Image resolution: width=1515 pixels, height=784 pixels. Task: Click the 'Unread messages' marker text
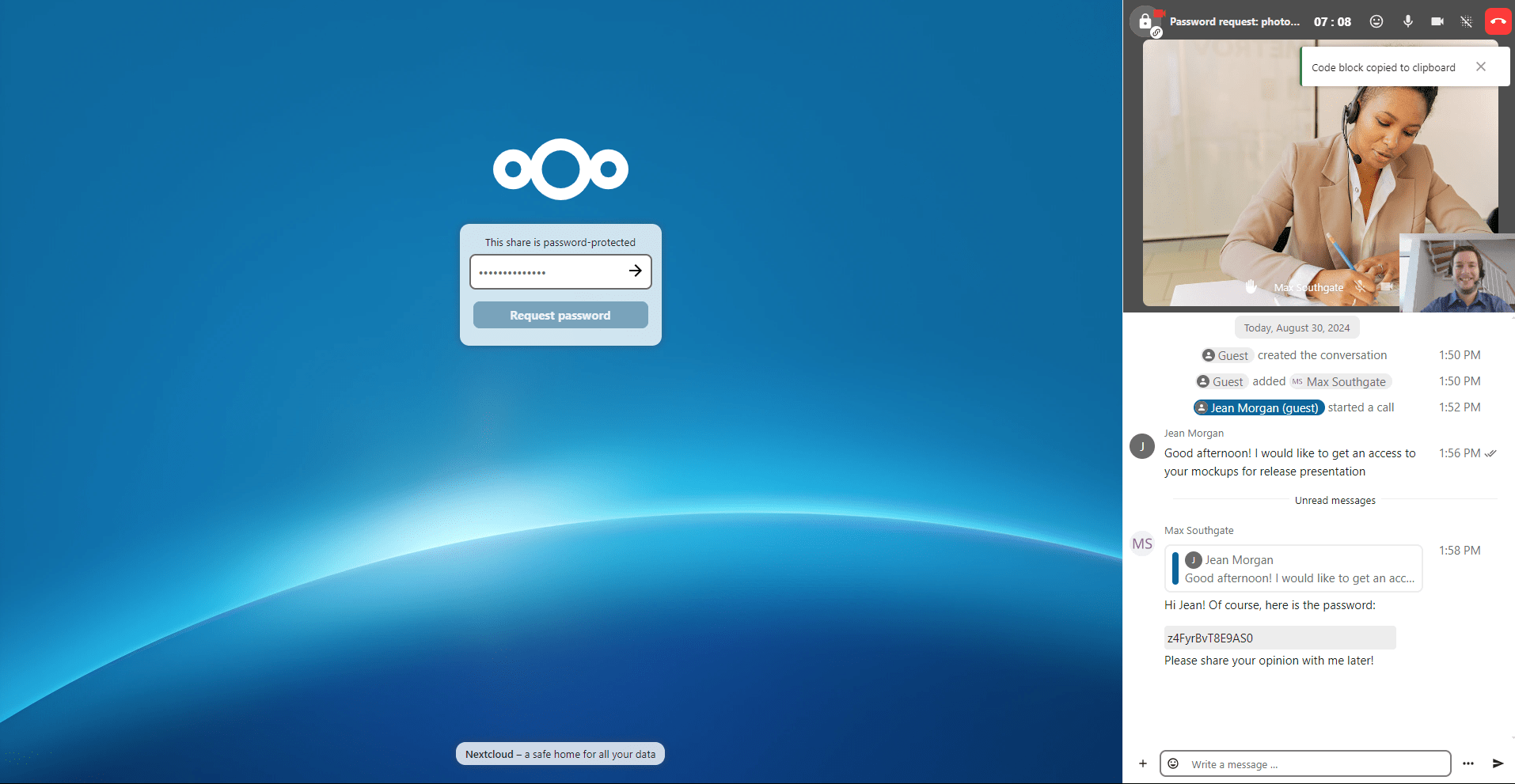pos(1335,500)
